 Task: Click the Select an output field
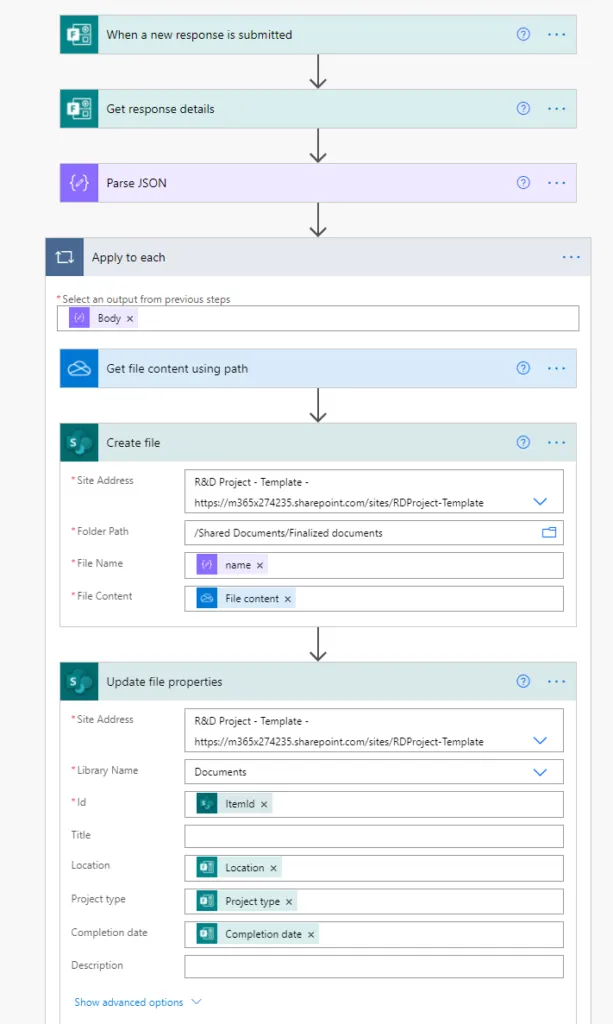tap(318, 319)
